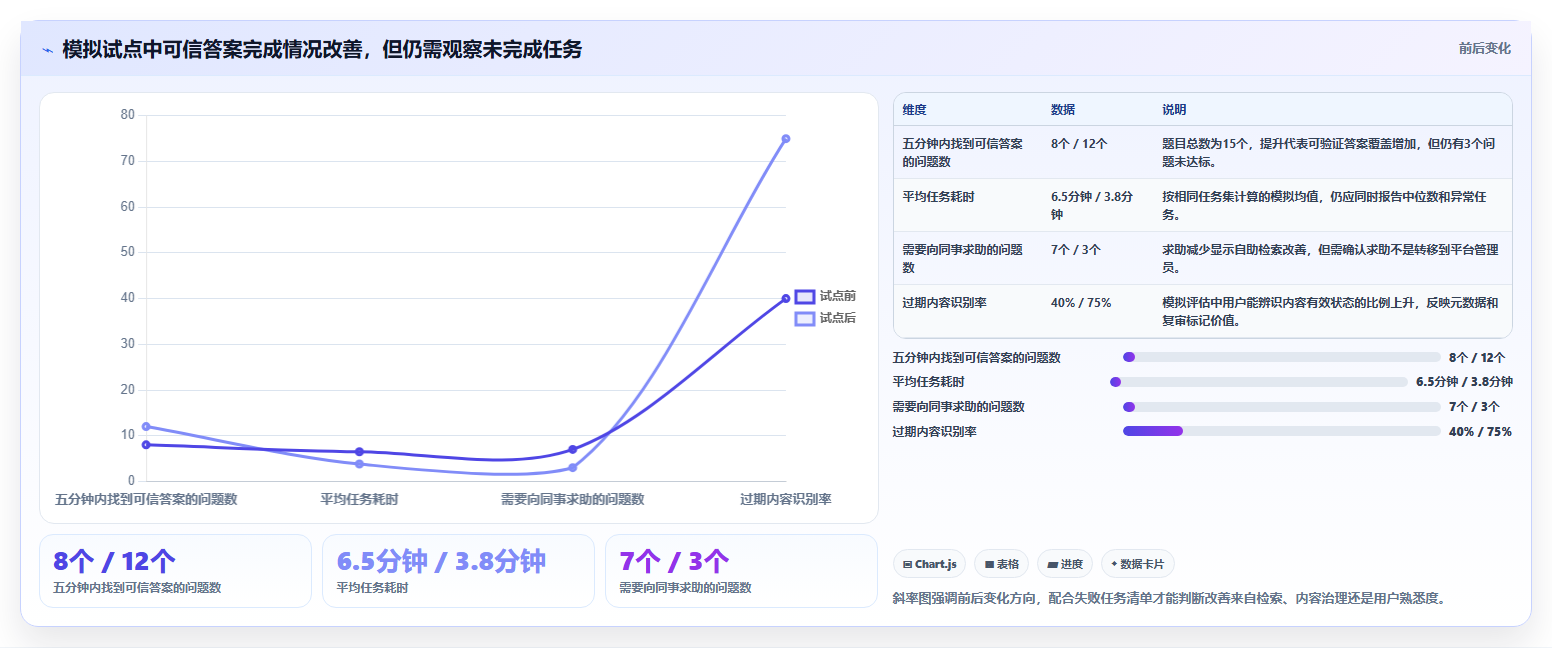Viewport: 1552px width, 648px height.
Task: Click the 需要向同事求助的问题数 table row label
Action: [x=962, y=258]
